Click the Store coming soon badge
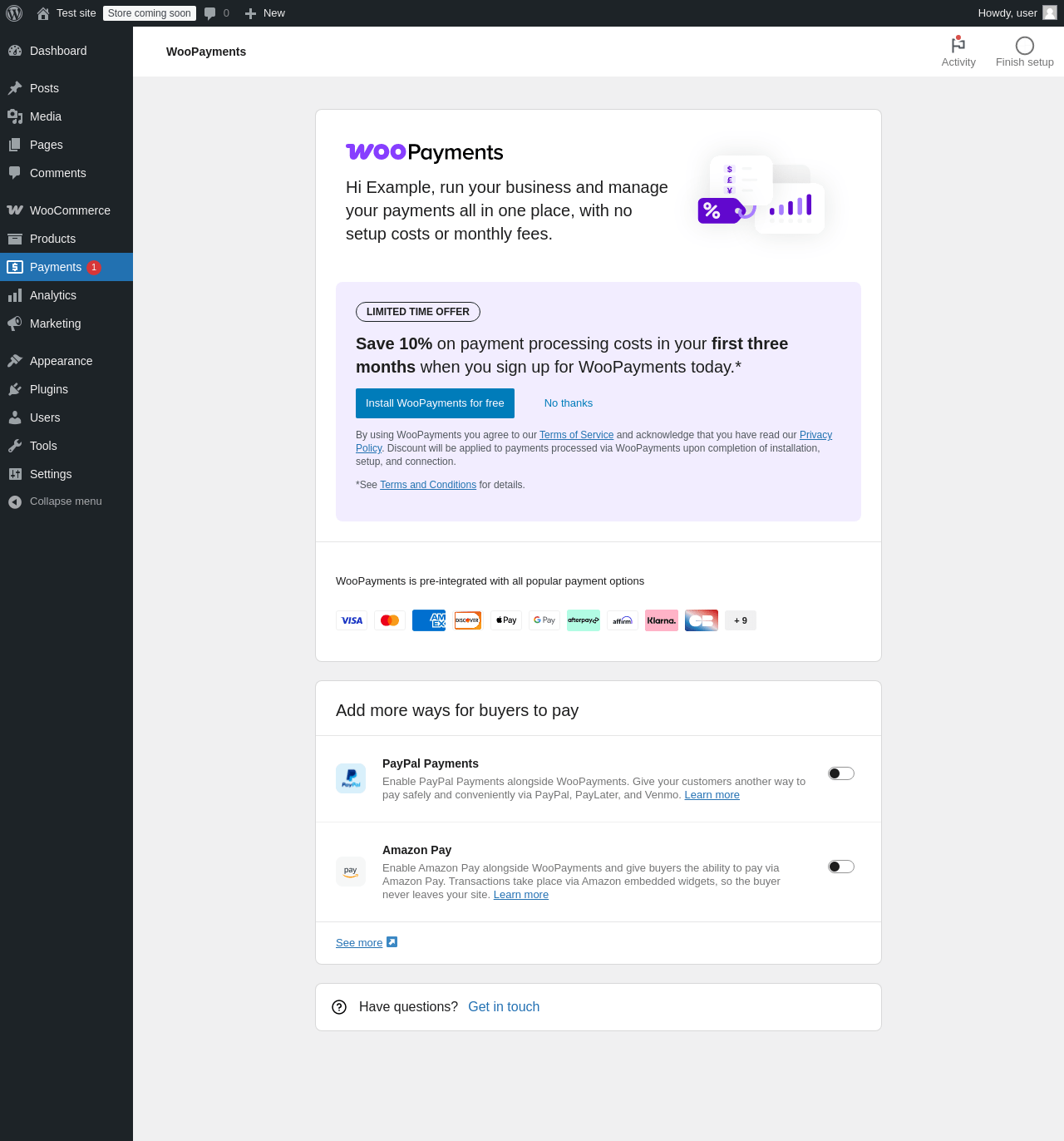The height and width of the screenshot is (1141, 1064). pos(150,13)
